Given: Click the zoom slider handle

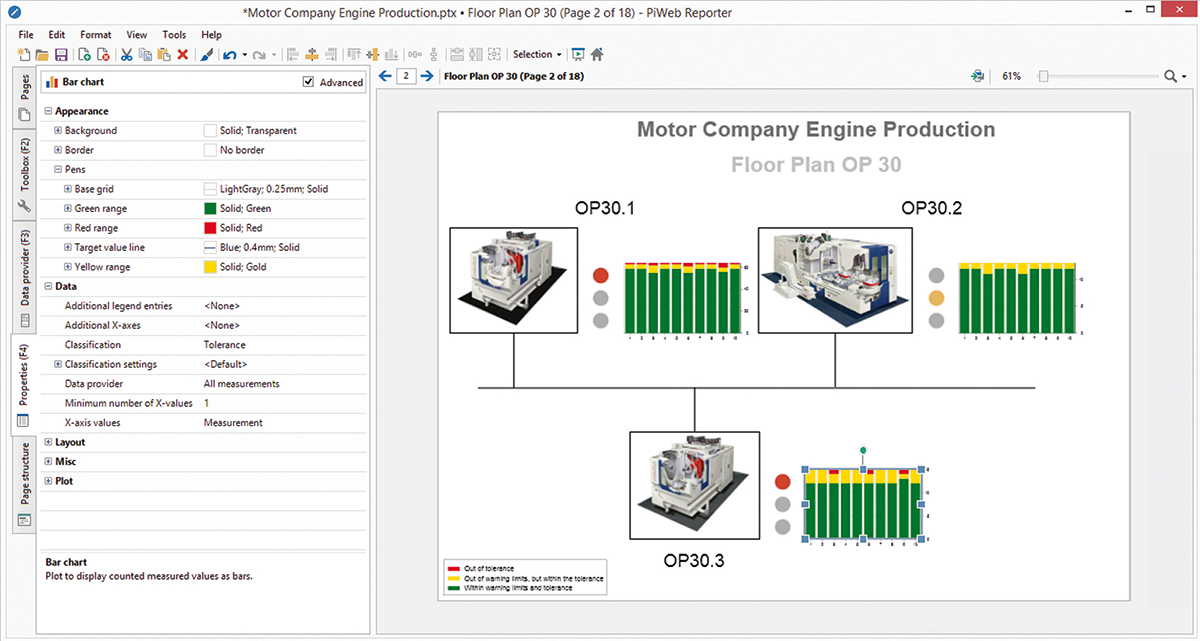Looking at the screenshot, I should 1043,76.
